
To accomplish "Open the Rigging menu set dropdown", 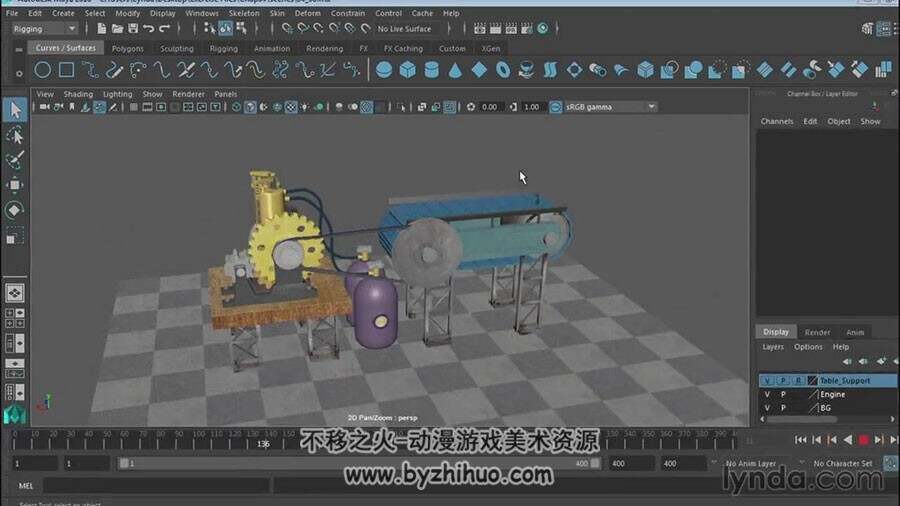I will coord(45,29).
